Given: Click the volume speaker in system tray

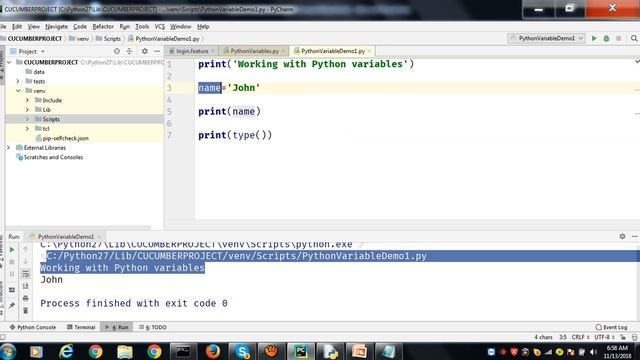Looking at the screenshot, I should 593,352.
